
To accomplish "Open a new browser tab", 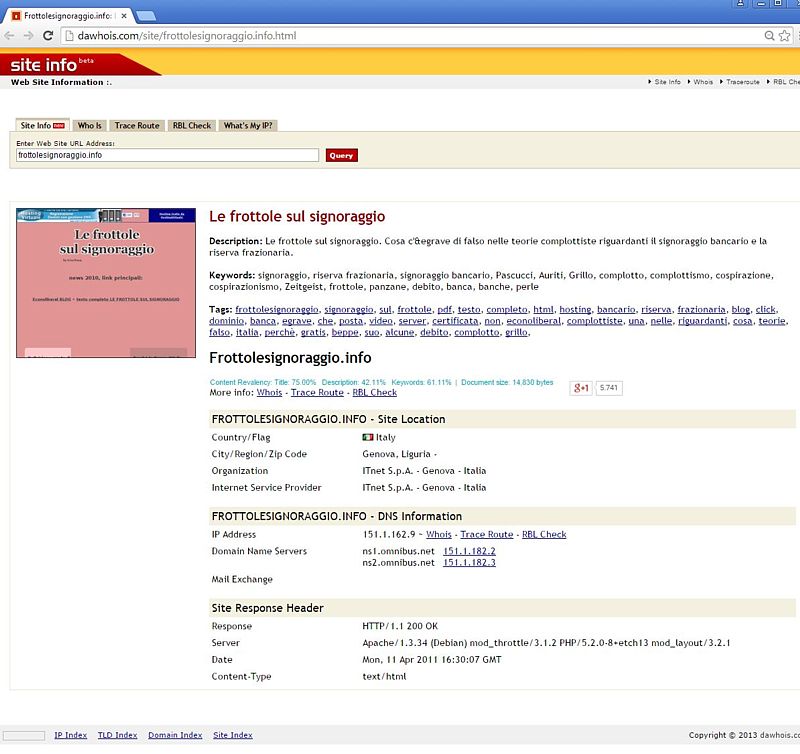I will click(146, 15).
